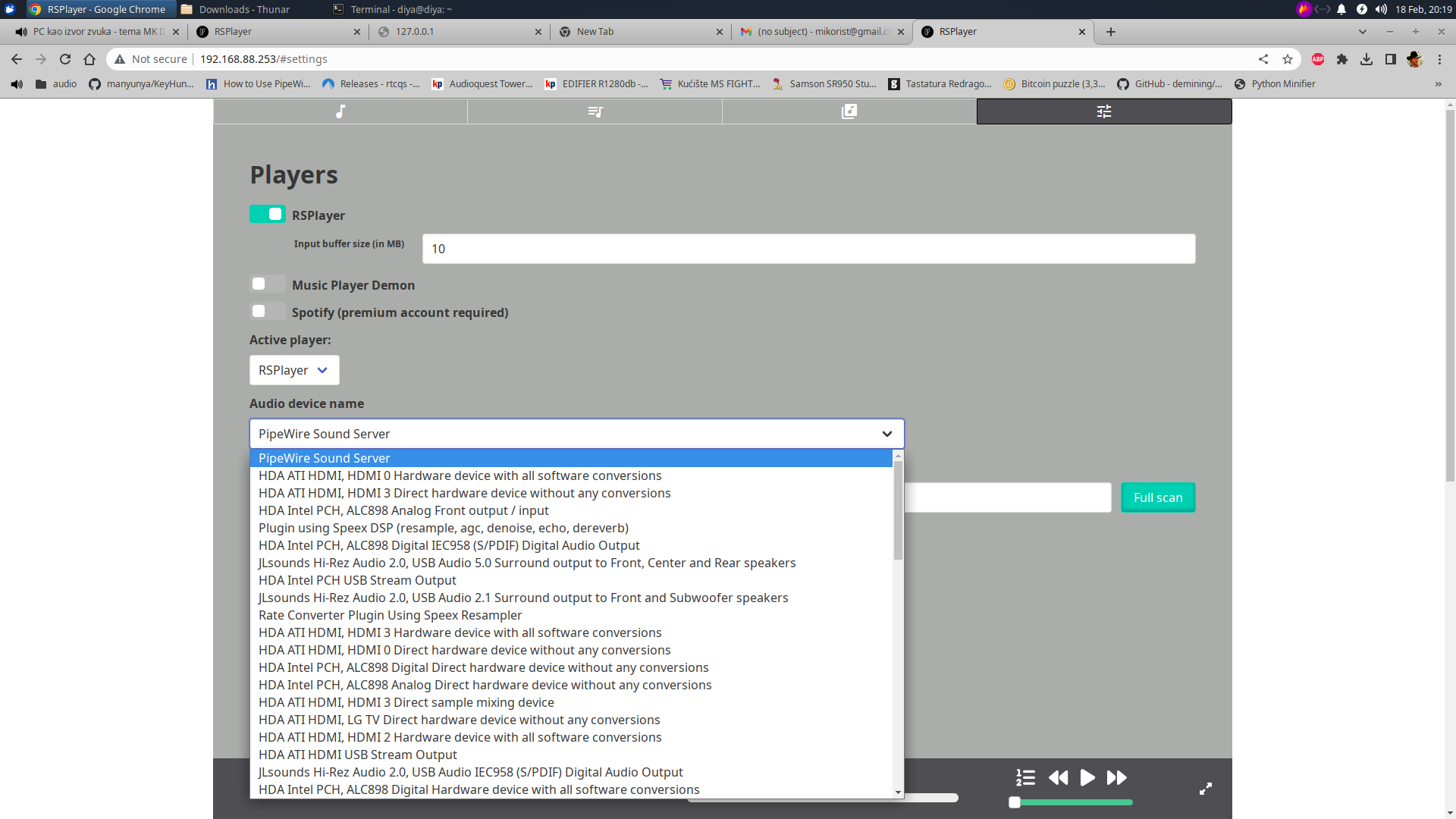The width and height of the screenshot is (1456, 819).
Task: Select JLsounds USB Audio 5.0 Surround option
Action: coord(571,563)
